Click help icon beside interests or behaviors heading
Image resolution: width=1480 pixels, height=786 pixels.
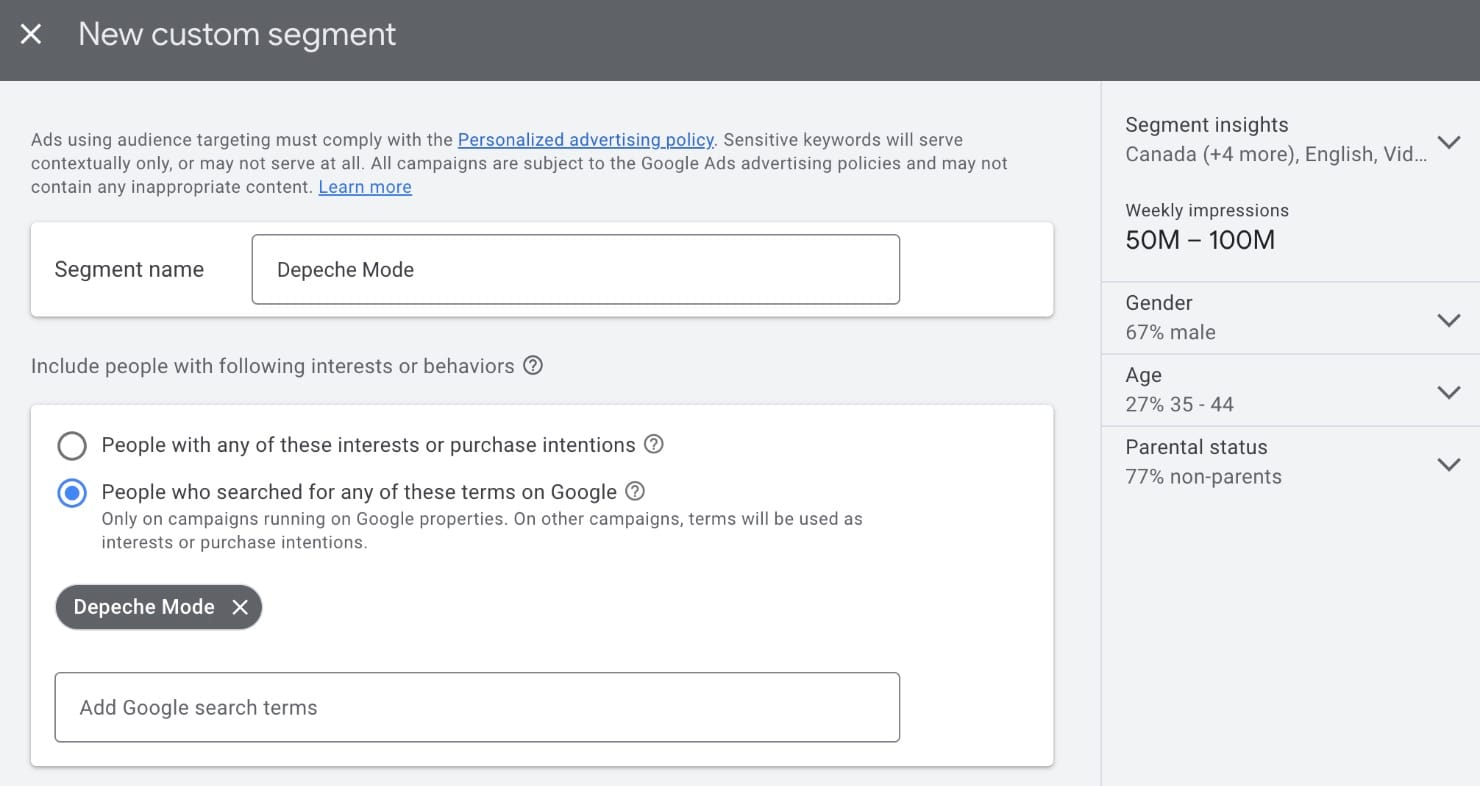533,366
